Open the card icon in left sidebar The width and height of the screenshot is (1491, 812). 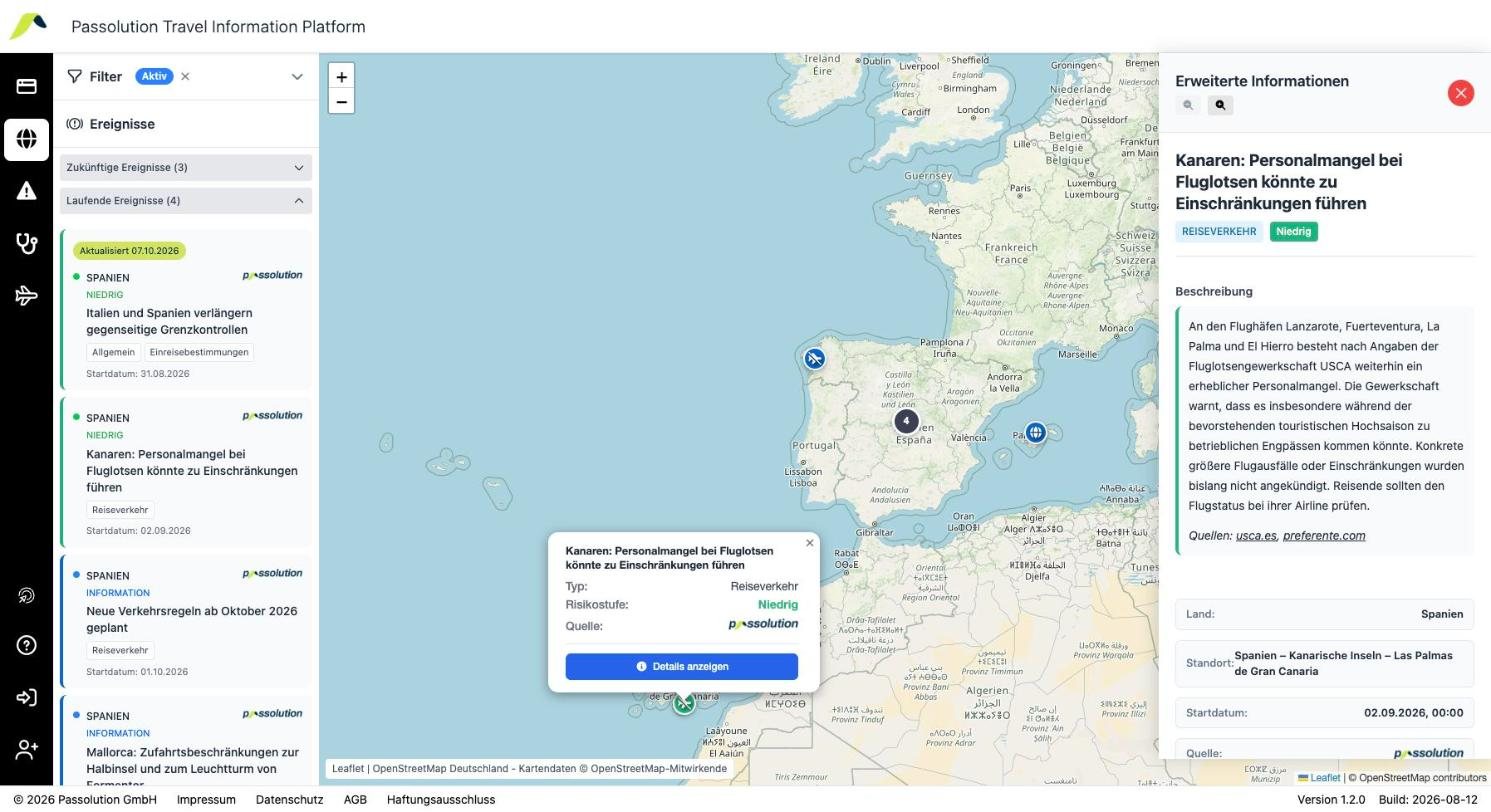26,86
